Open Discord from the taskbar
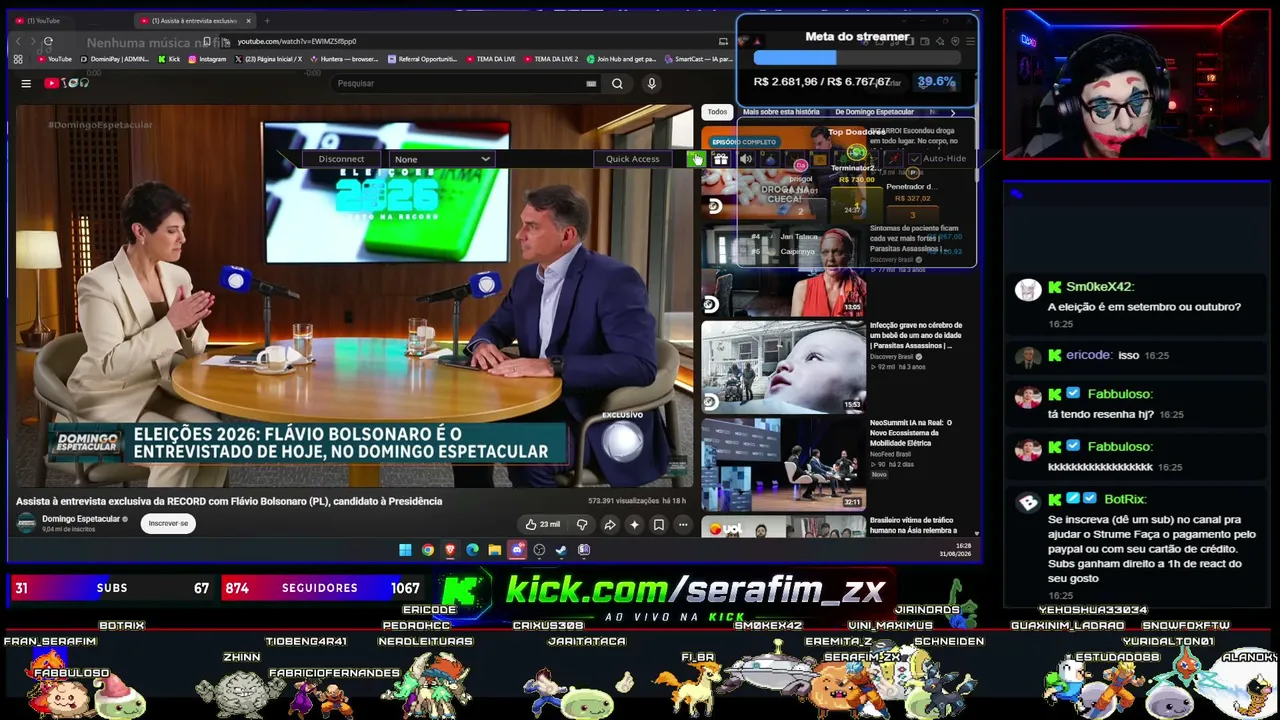 coord(517,549)
